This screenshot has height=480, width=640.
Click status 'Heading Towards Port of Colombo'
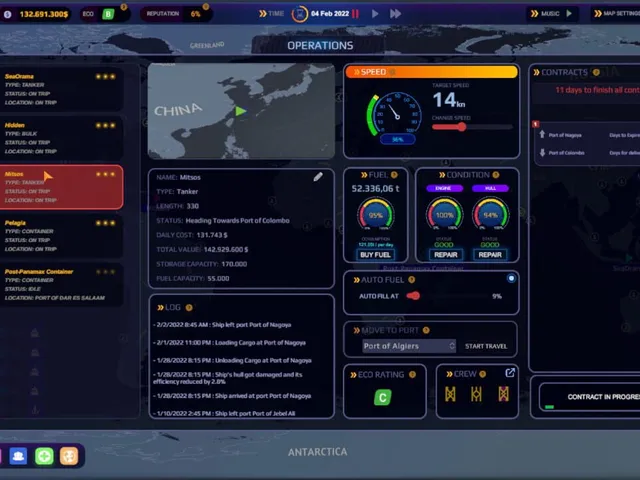point(238,221)
